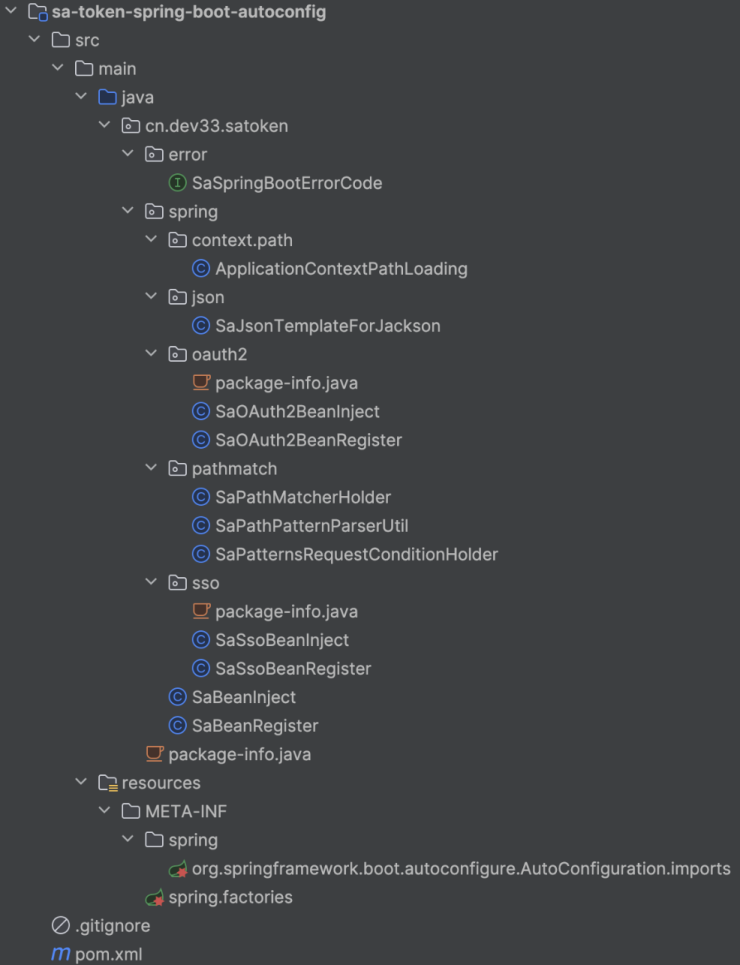The height and width of the screenshot is (965, 740).
Task: Click the Spring icon of AutoConfiguration.imports file
Action: [178, 868]
